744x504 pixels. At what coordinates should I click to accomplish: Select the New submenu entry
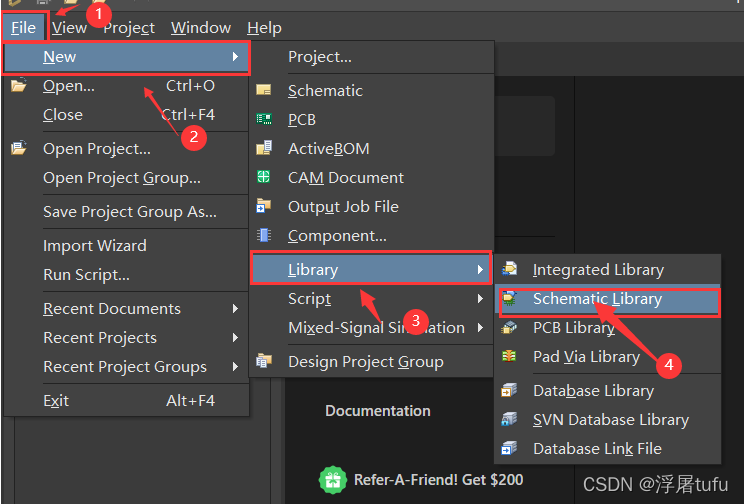(126, 57)
